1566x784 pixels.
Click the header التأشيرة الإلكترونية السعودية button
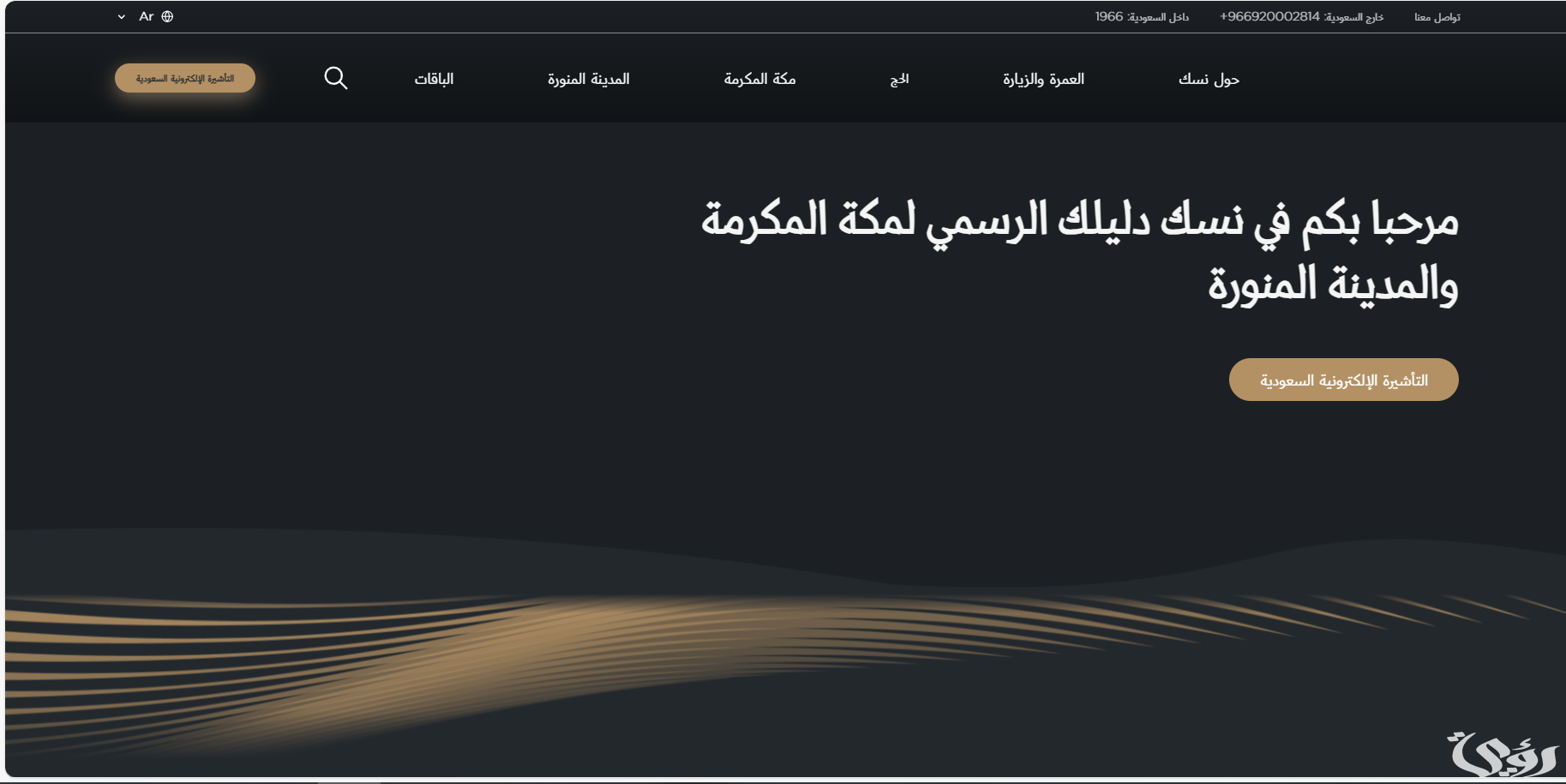point(185,78)
